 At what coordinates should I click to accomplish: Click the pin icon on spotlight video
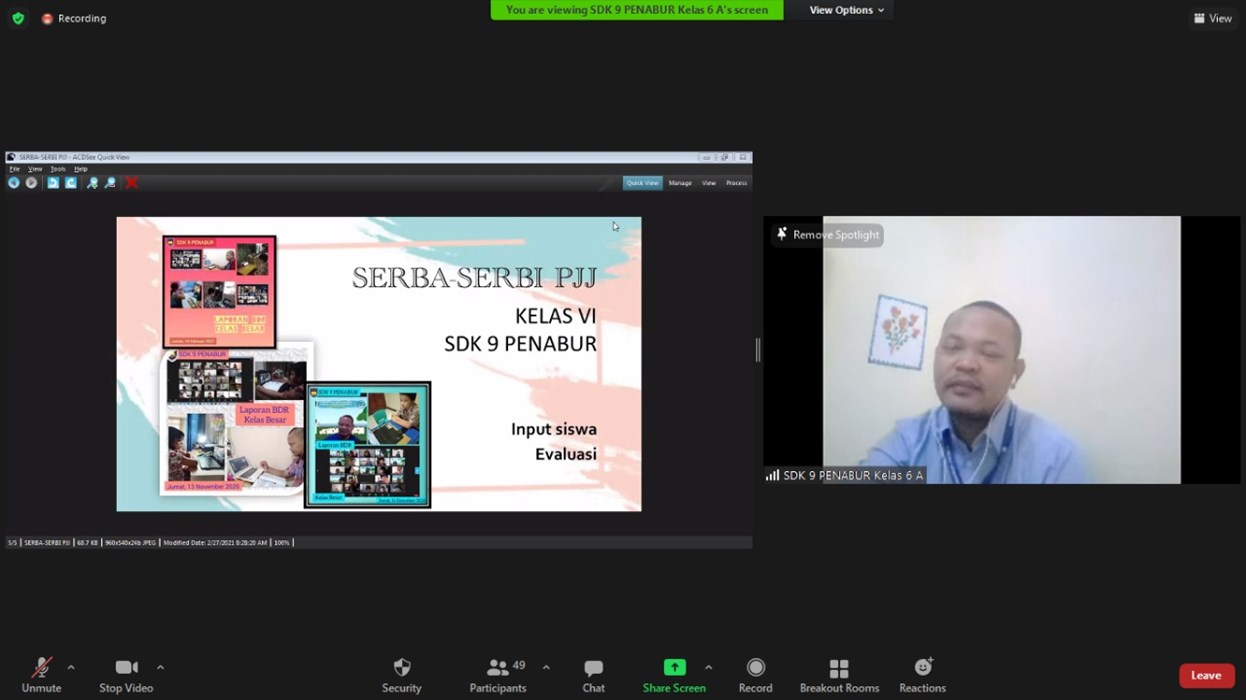coord(782,234)
